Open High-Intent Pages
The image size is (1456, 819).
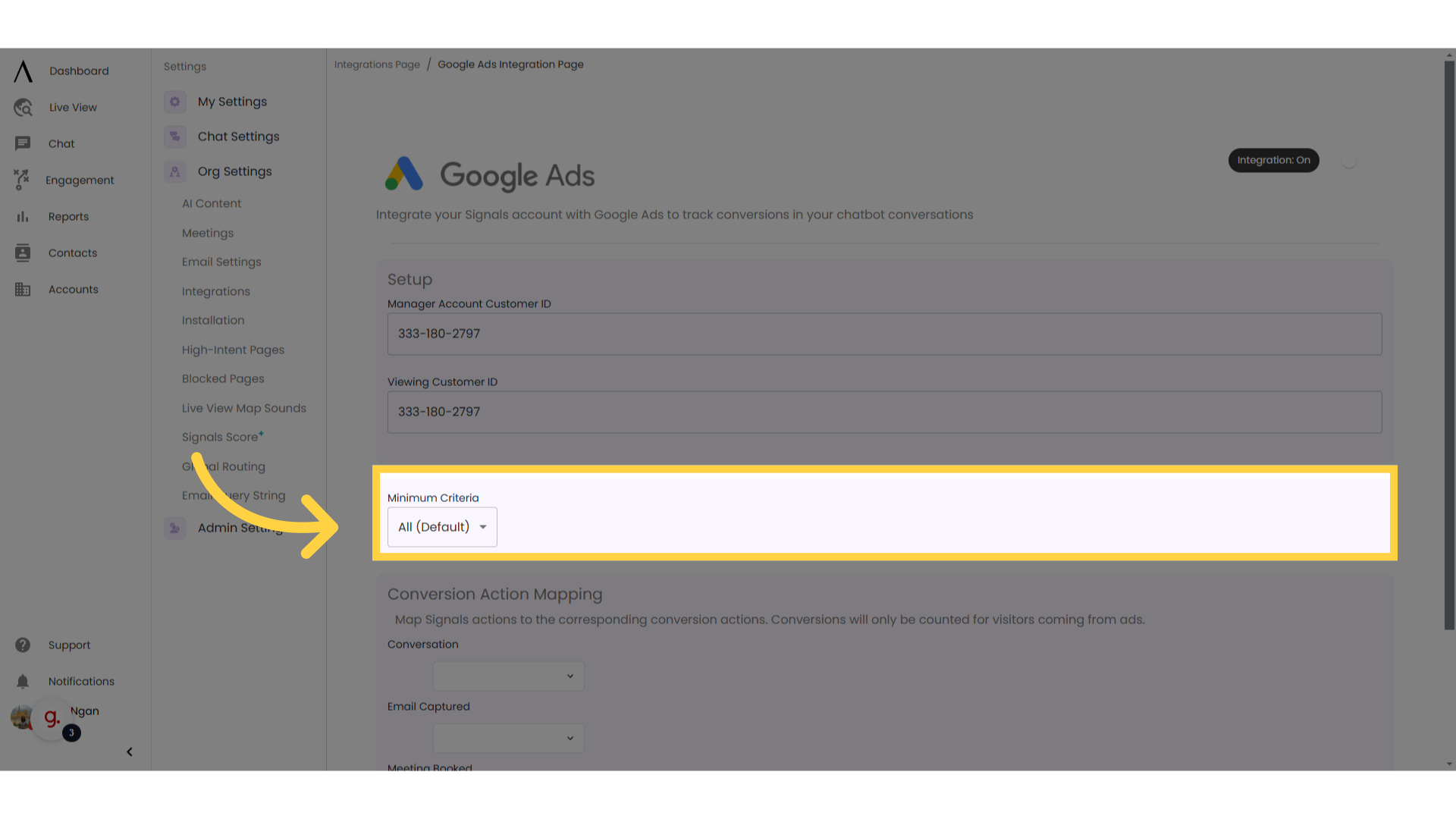point(233,350)
